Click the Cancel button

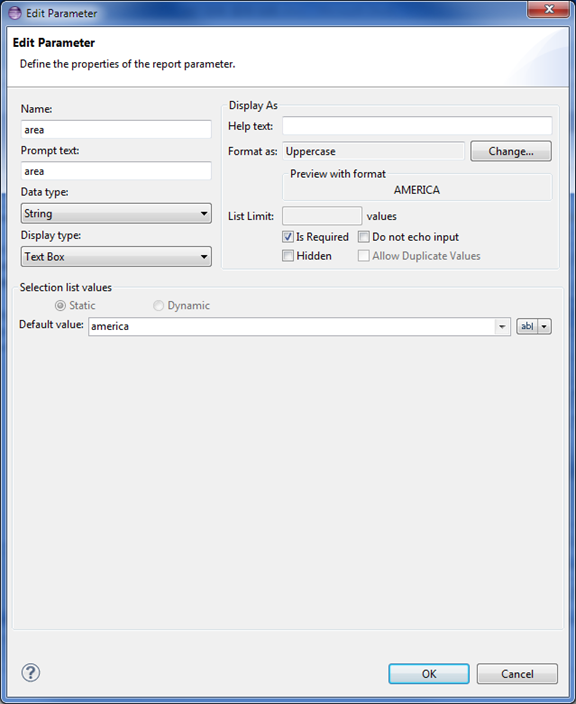point(517,674)
